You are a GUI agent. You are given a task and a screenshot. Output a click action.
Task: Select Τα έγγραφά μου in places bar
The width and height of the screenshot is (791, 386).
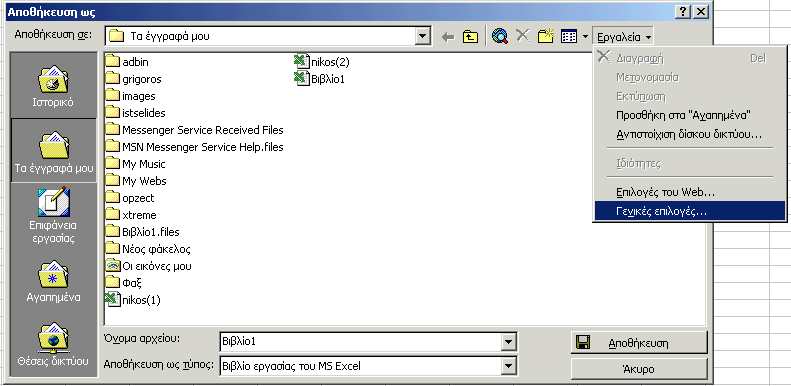pyautogui.click(x=53, y=150)
